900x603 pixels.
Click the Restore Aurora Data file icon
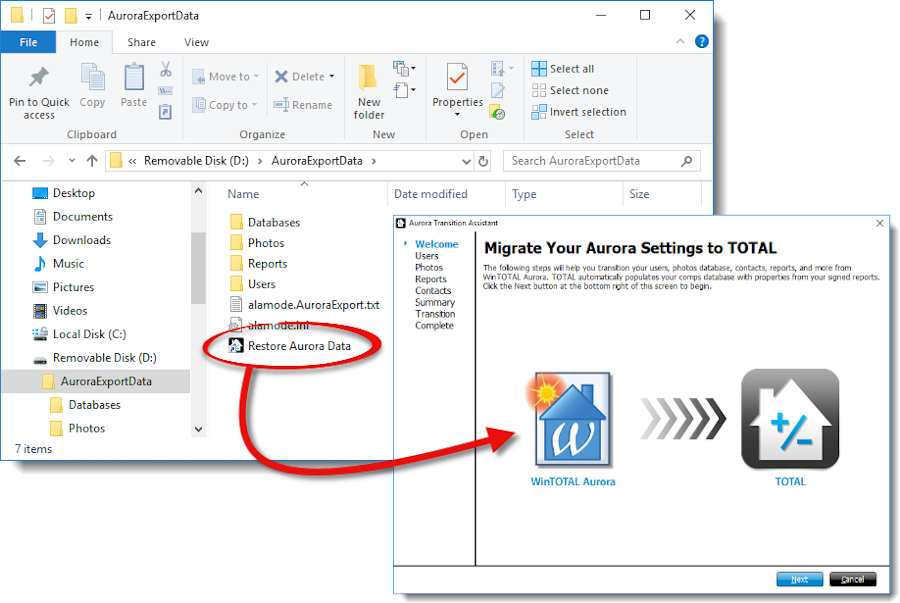pyautogui.click(x=235, y=345)
